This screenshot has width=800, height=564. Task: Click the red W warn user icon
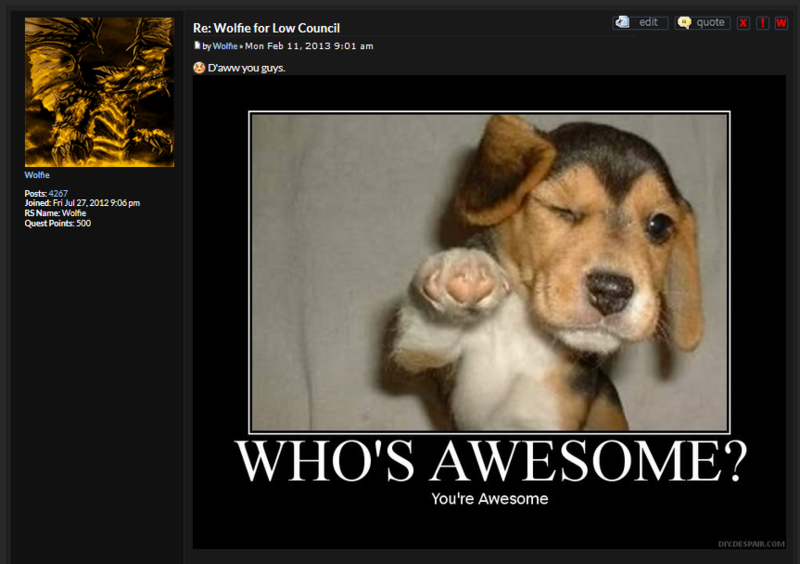781,23
